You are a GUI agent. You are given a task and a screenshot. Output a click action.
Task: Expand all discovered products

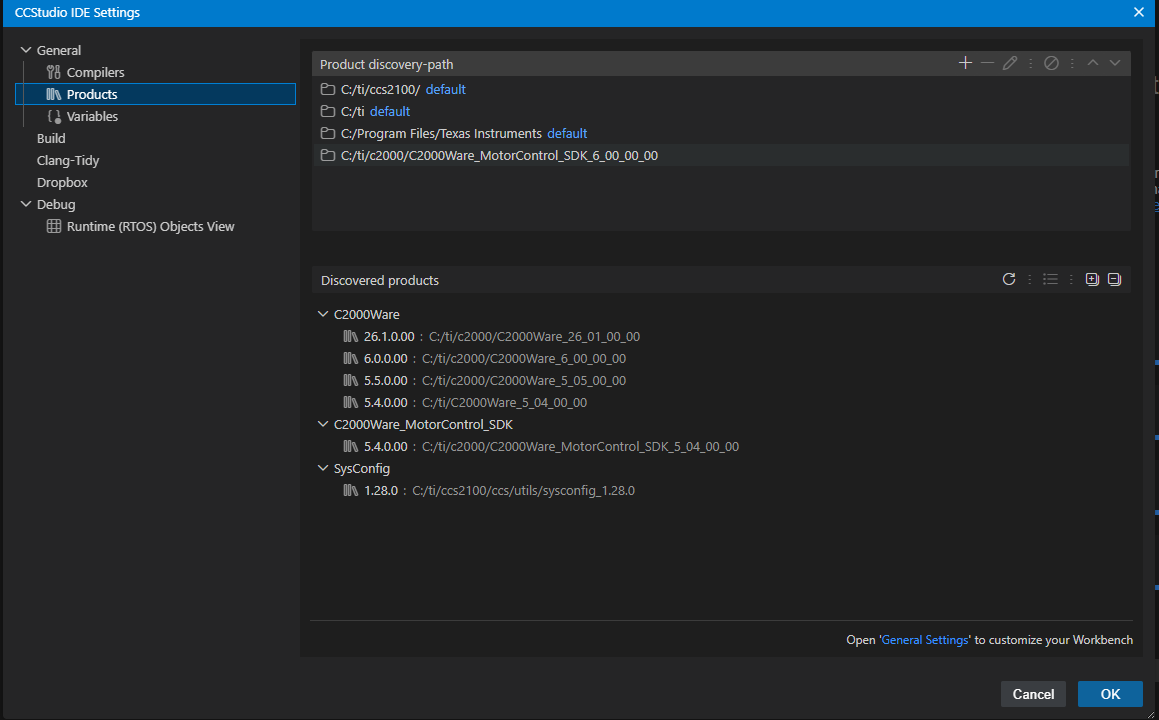[x=1092, y=279]
